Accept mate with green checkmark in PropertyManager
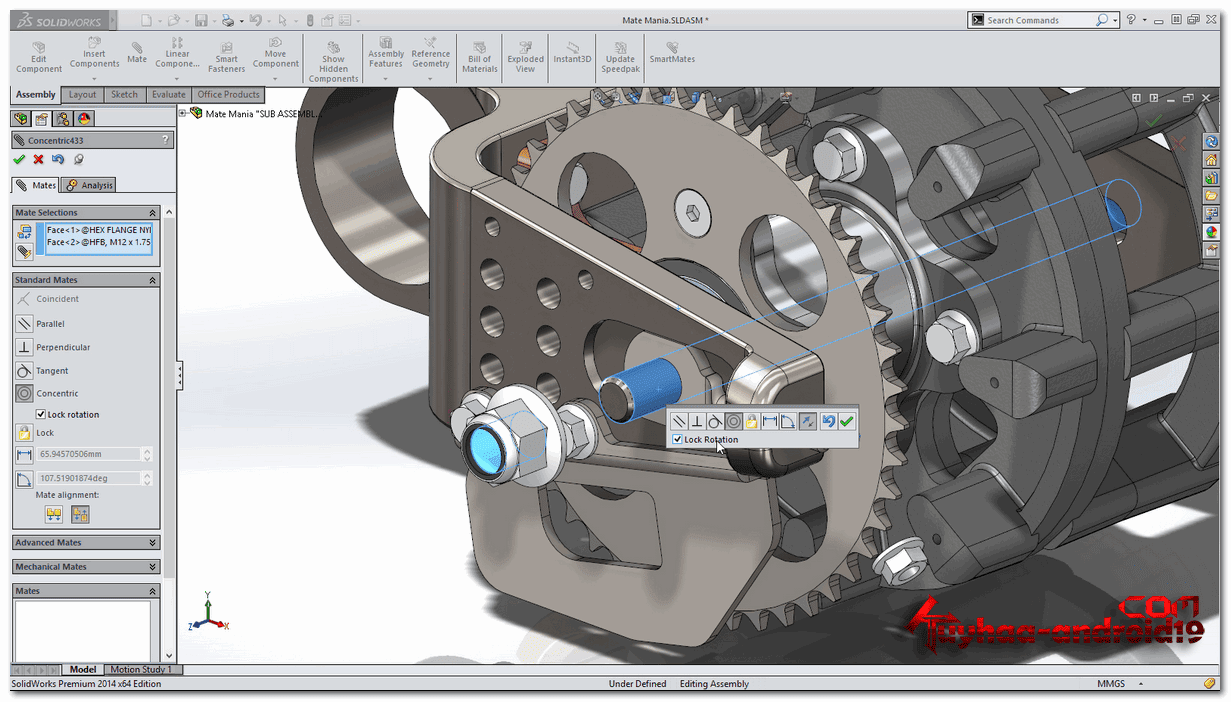Image resolution: width=1231 pixels, height=702 pixels. (19, 159)
